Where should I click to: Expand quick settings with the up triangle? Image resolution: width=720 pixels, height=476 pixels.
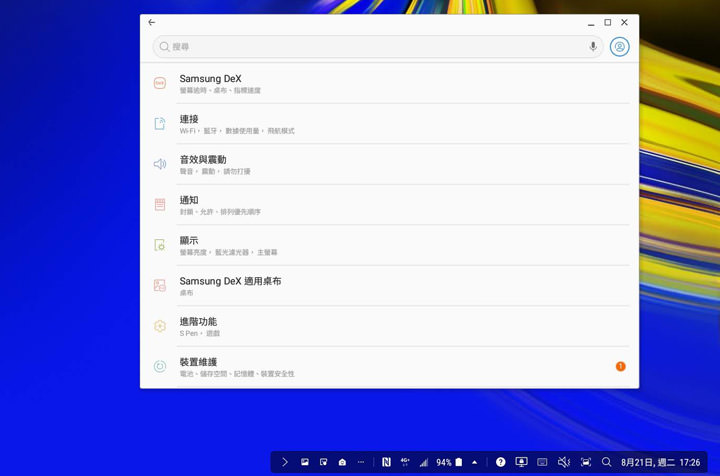pyautogui.click(x=474, y=462)
